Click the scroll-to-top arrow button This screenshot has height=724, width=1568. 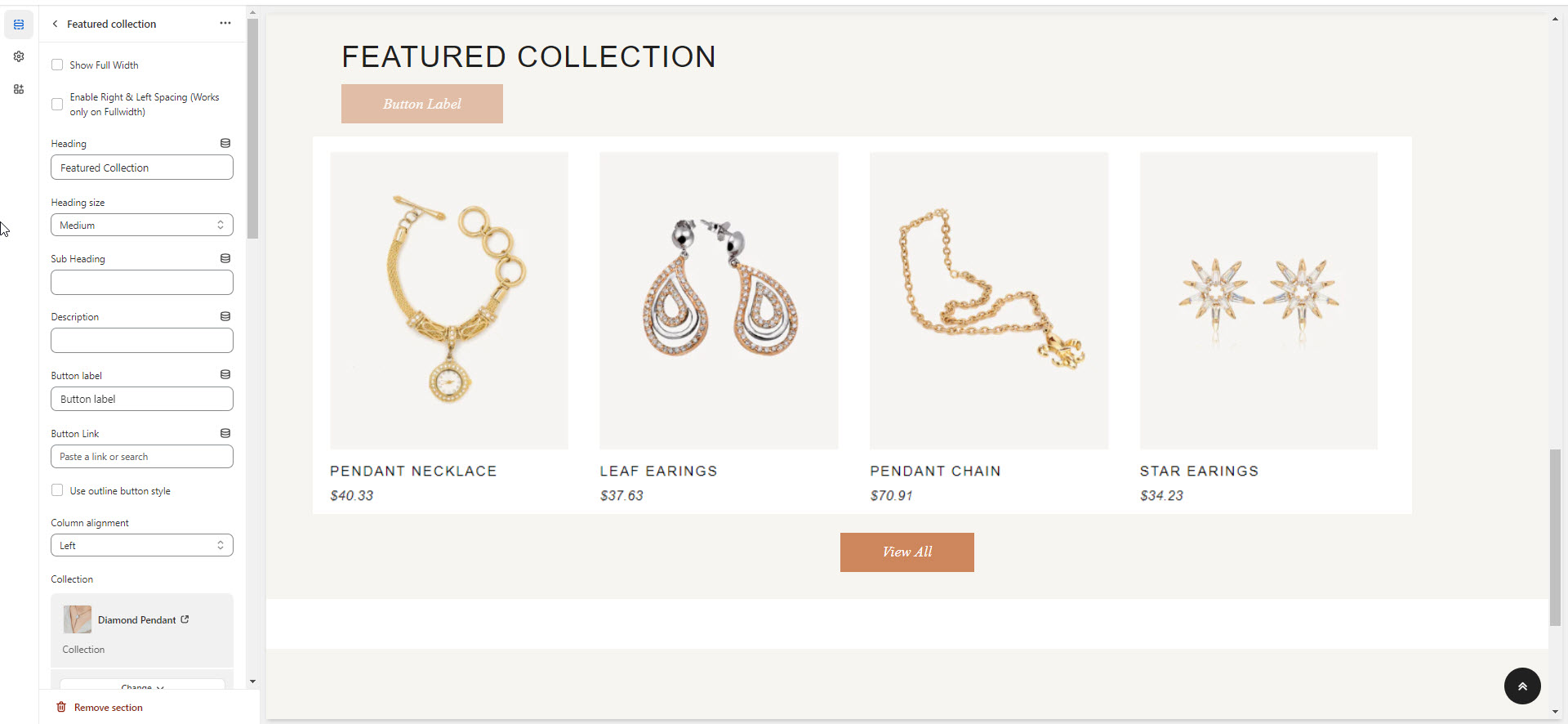[x=1522, y=686]
